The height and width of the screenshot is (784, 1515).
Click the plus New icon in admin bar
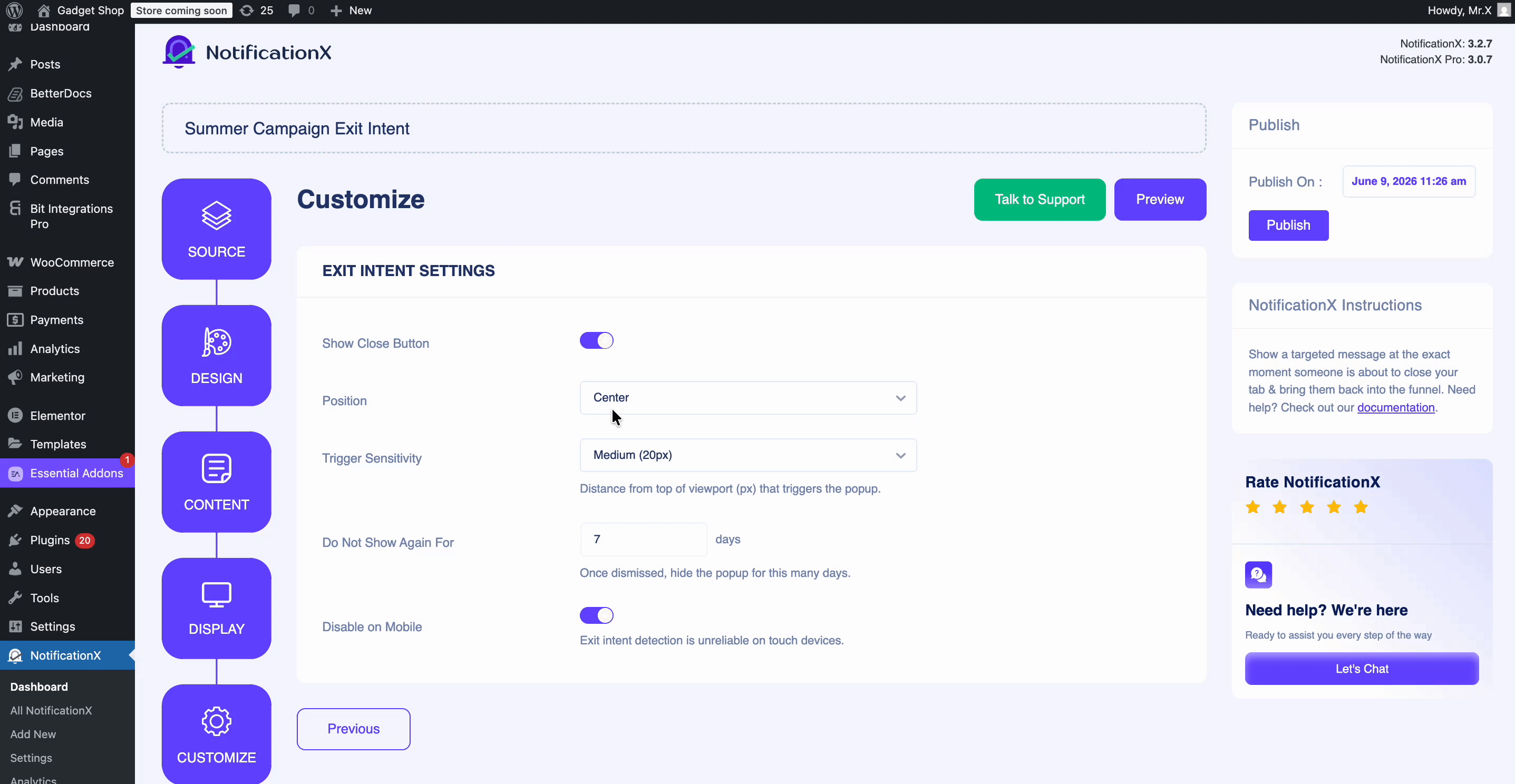[x=336, y=11]
